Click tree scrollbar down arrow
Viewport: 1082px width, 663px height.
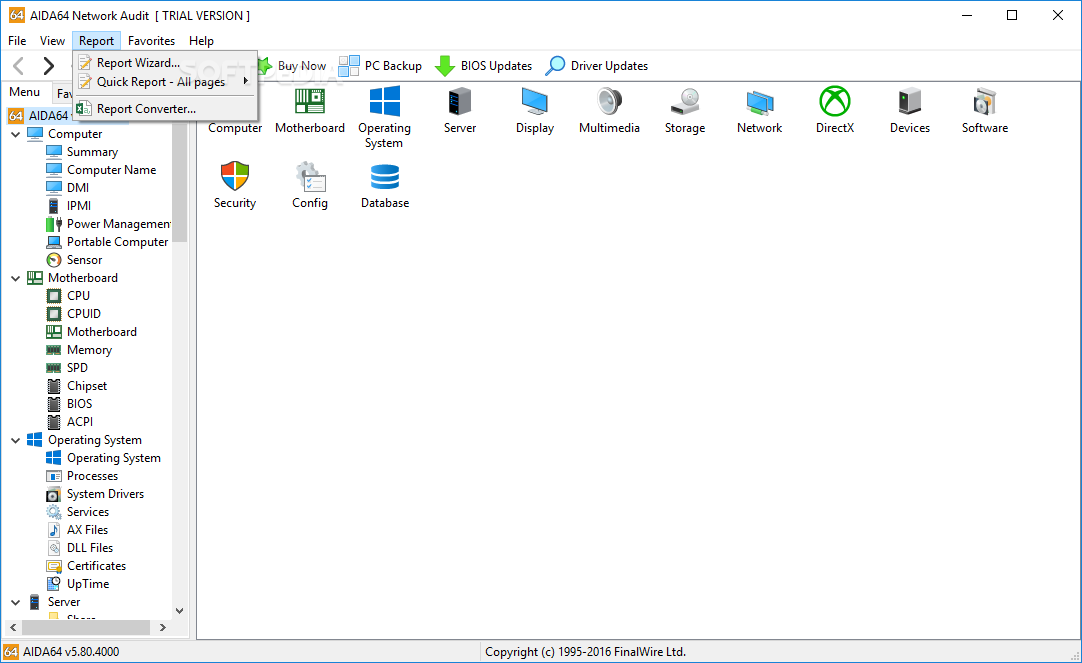tap(179, 611)
